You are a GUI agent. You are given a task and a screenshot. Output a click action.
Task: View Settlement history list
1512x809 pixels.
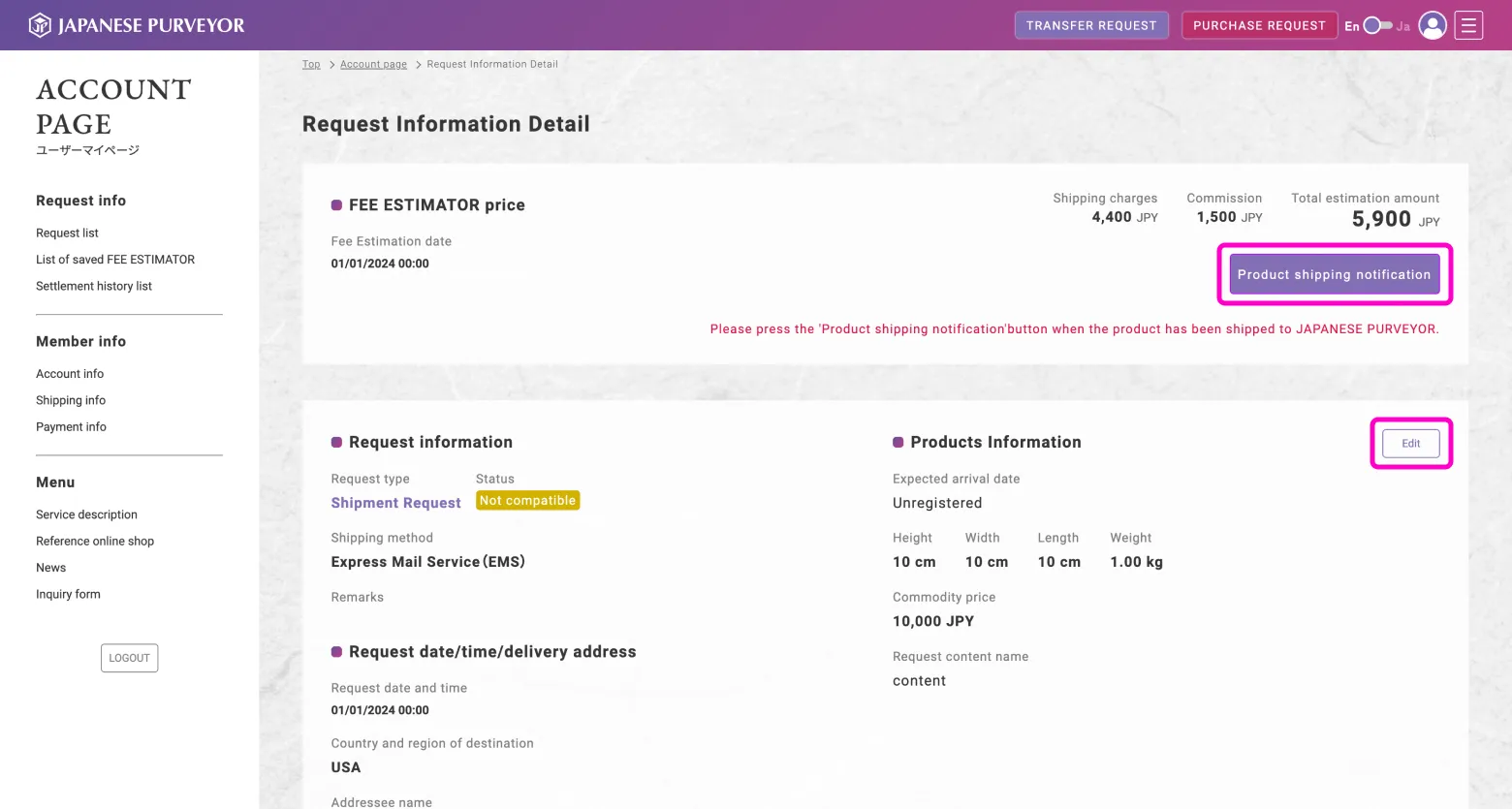tap(94, 287)
